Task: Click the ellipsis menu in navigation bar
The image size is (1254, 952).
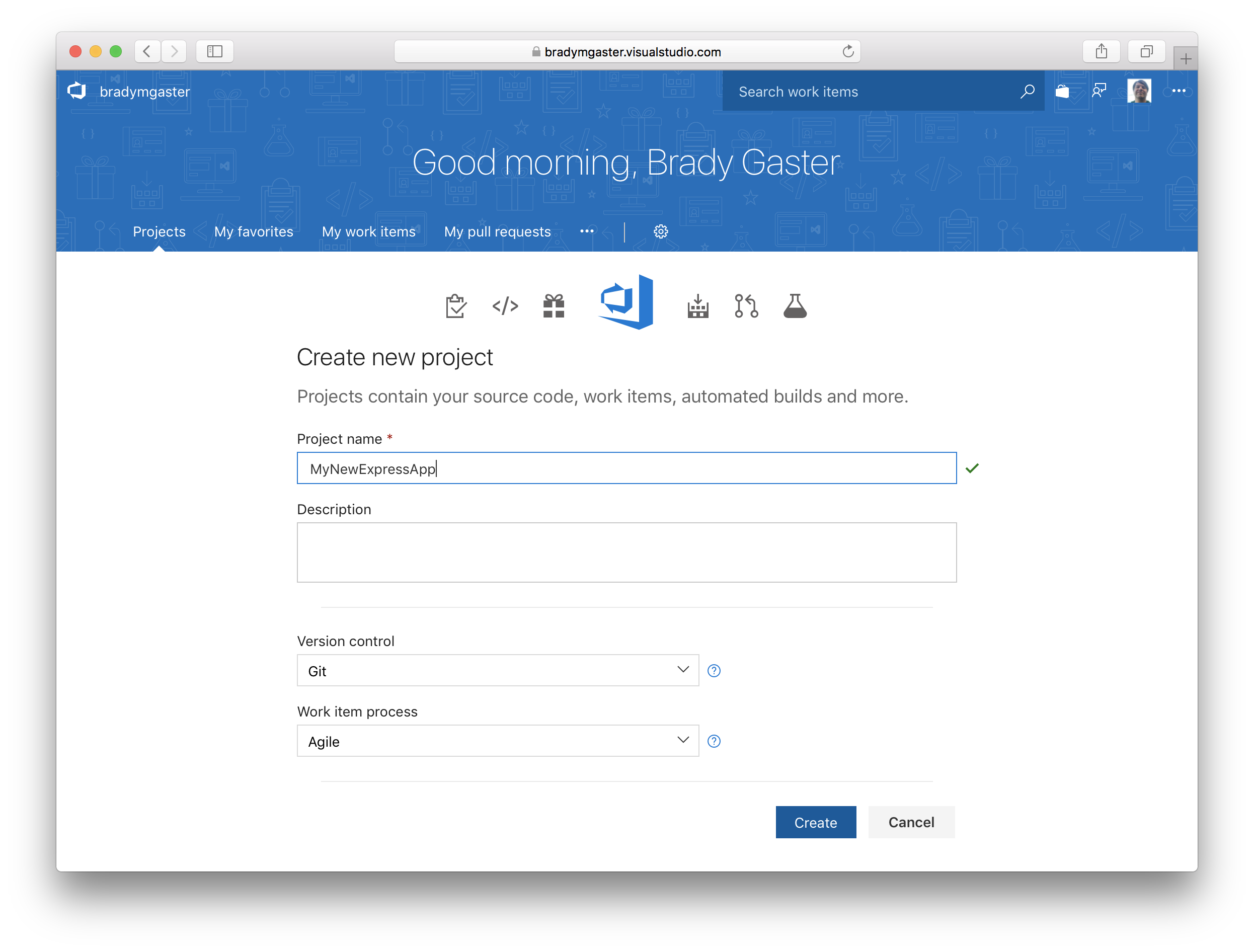Action: [587, 232]
